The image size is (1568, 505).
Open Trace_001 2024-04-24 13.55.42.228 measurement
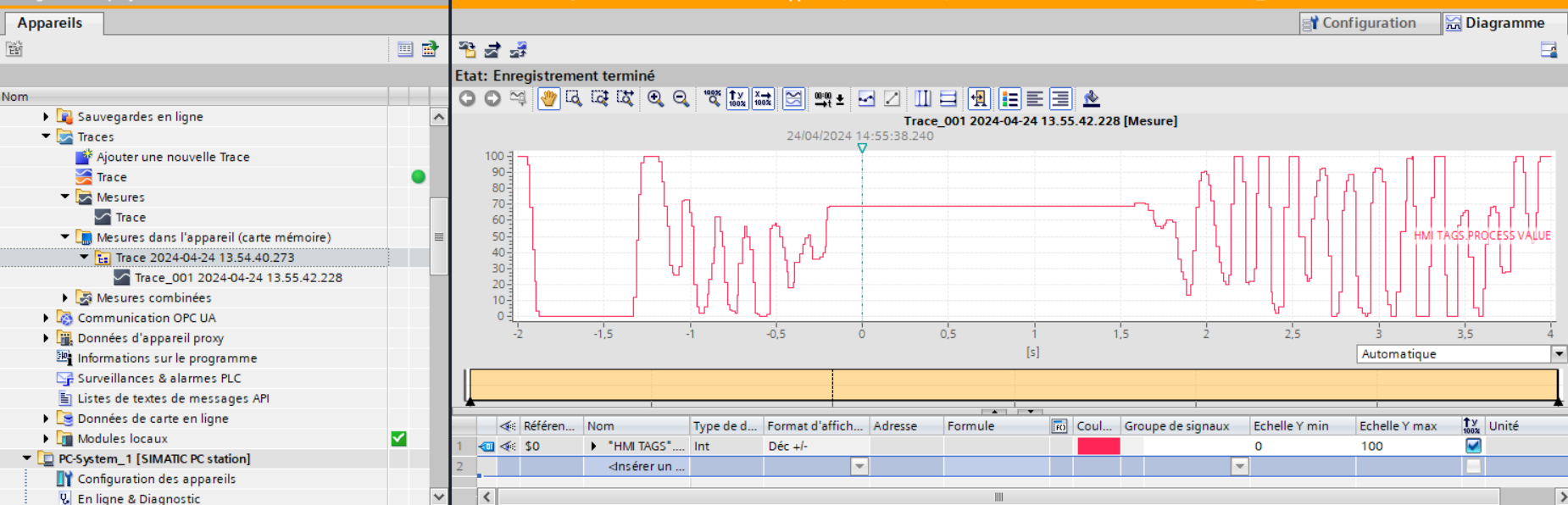[237, 278]
